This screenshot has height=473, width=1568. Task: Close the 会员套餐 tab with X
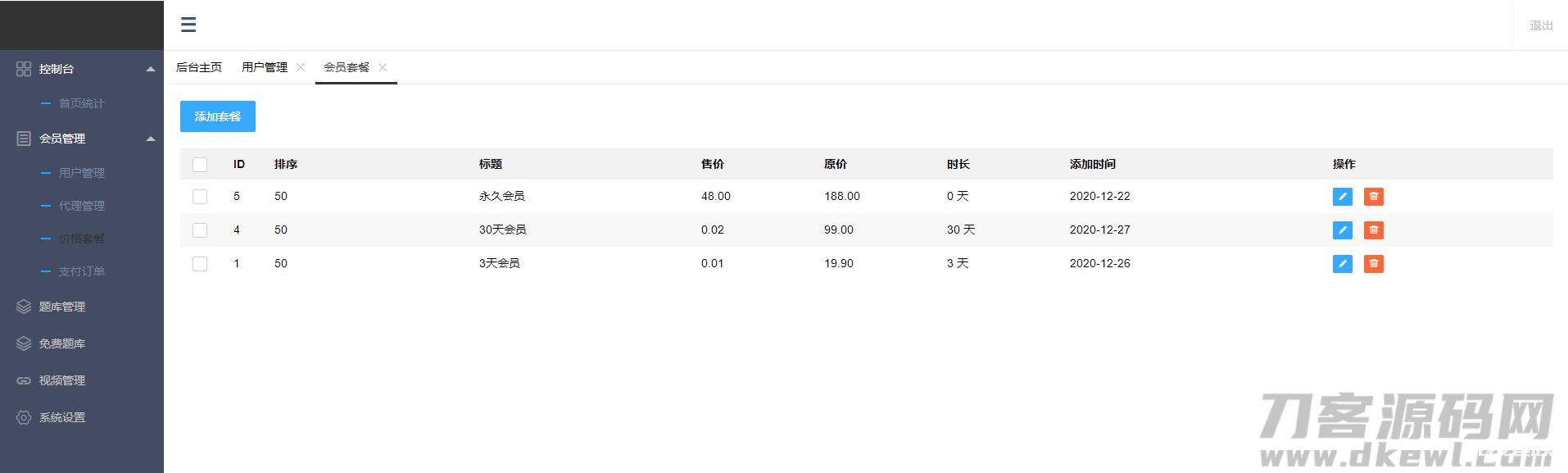point(383,67)
